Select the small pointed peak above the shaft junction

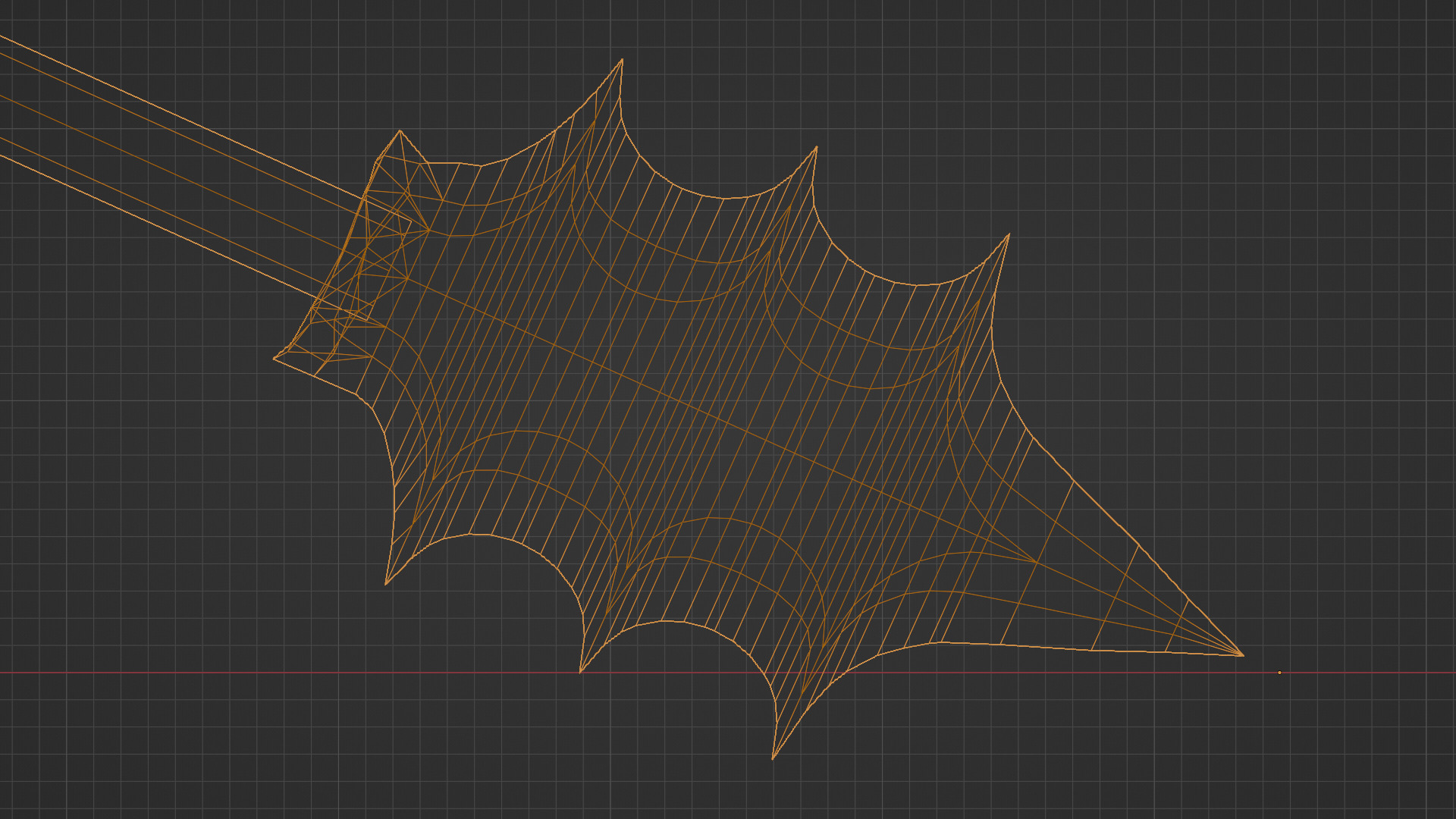tap(400, 131)
